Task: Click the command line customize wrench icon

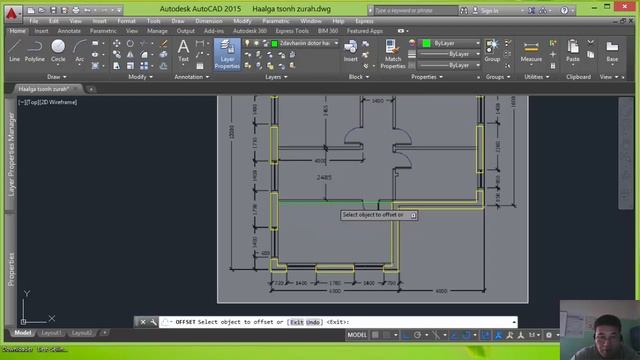Action: [x=153, y=322]
